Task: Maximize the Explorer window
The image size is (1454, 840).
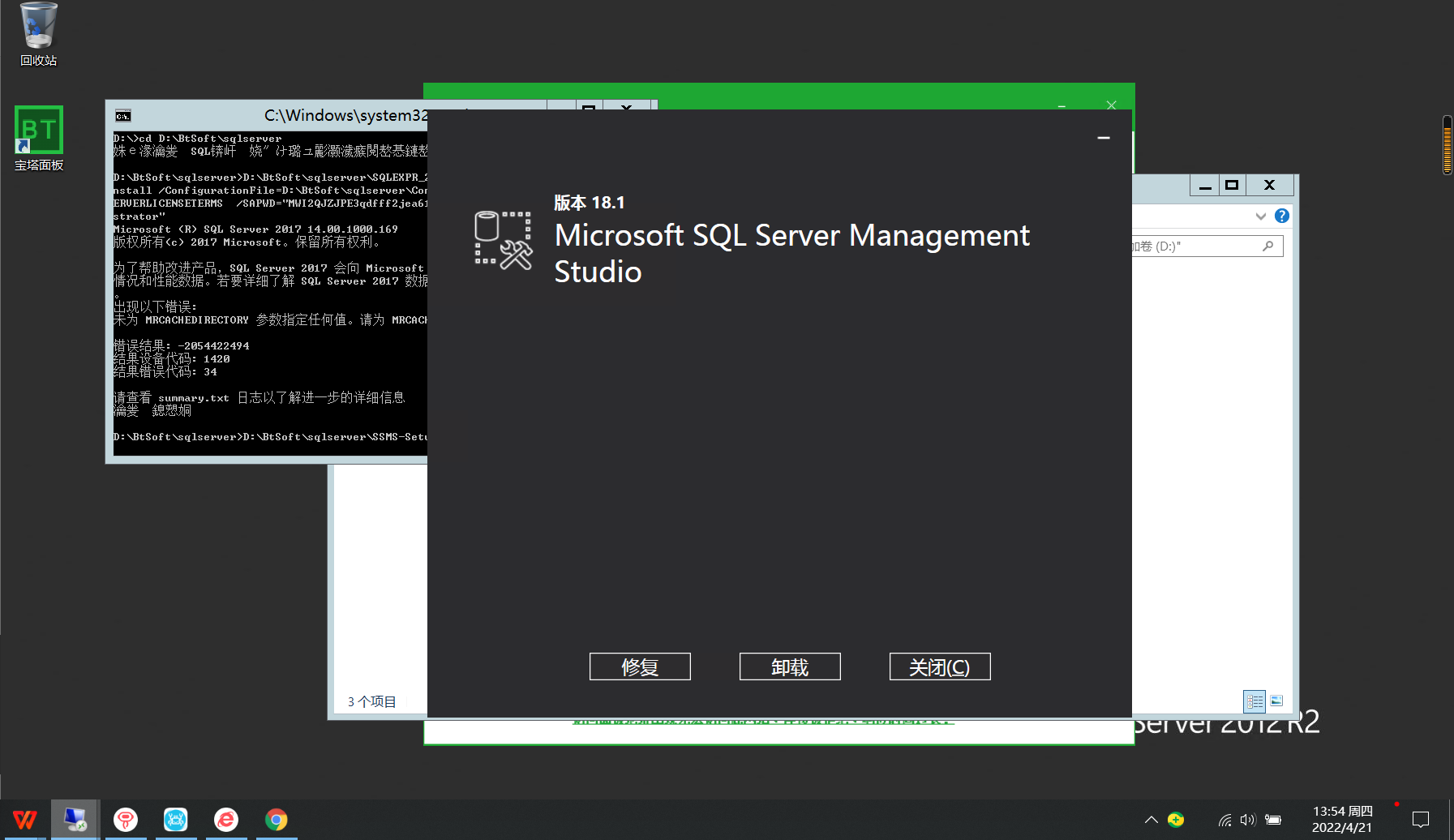Action: coord(1232,186)
